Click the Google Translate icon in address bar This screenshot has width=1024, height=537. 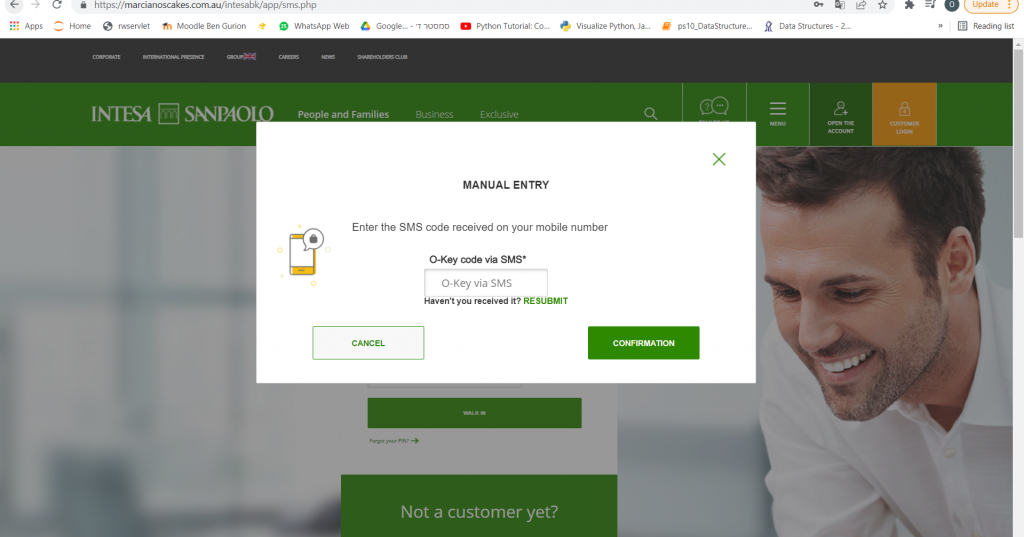[840, 5]
